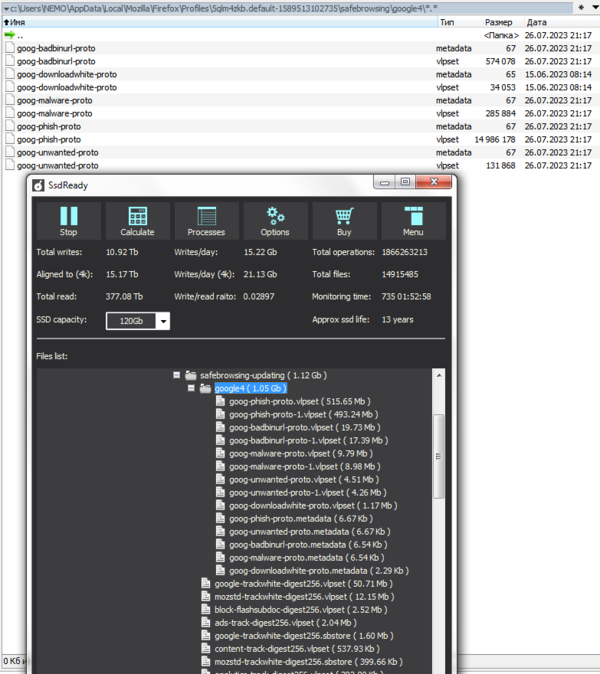Select goog-malware-proto.vlpset ( 9.79 Mb )
Viewport: 600px width, 674px height.
(x=301, y=453)
